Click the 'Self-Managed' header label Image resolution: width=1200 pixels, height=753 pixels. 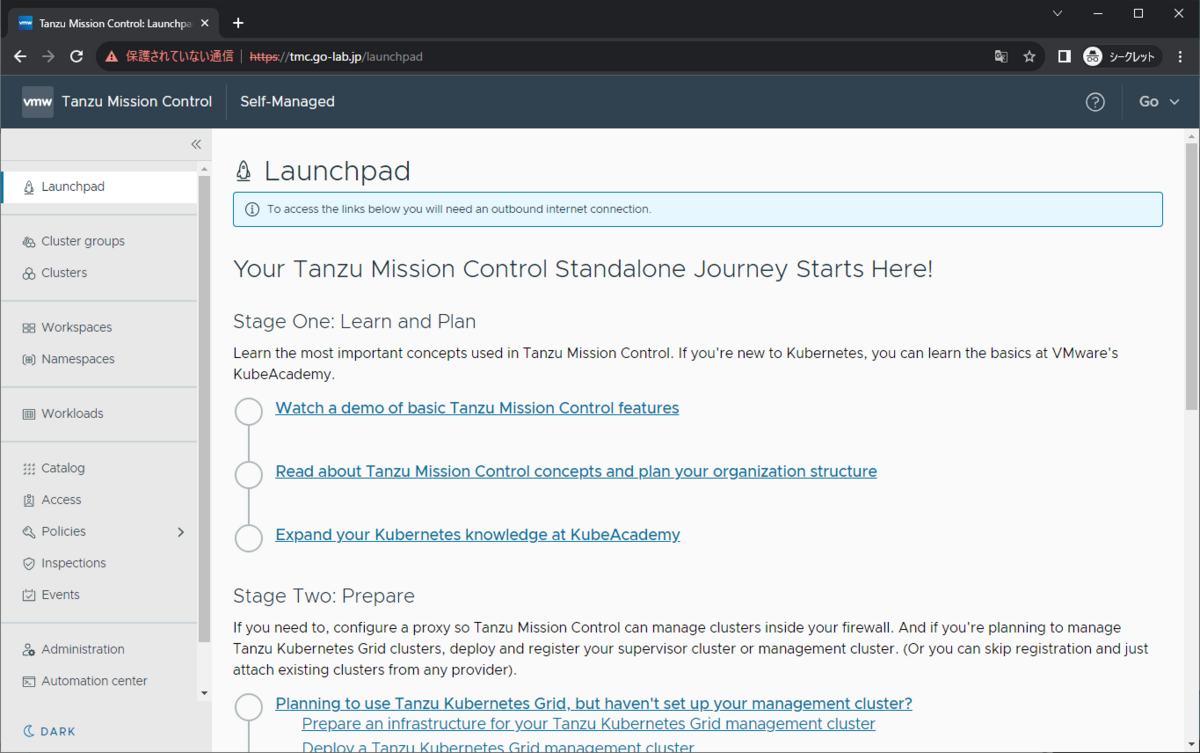point(287,102)
